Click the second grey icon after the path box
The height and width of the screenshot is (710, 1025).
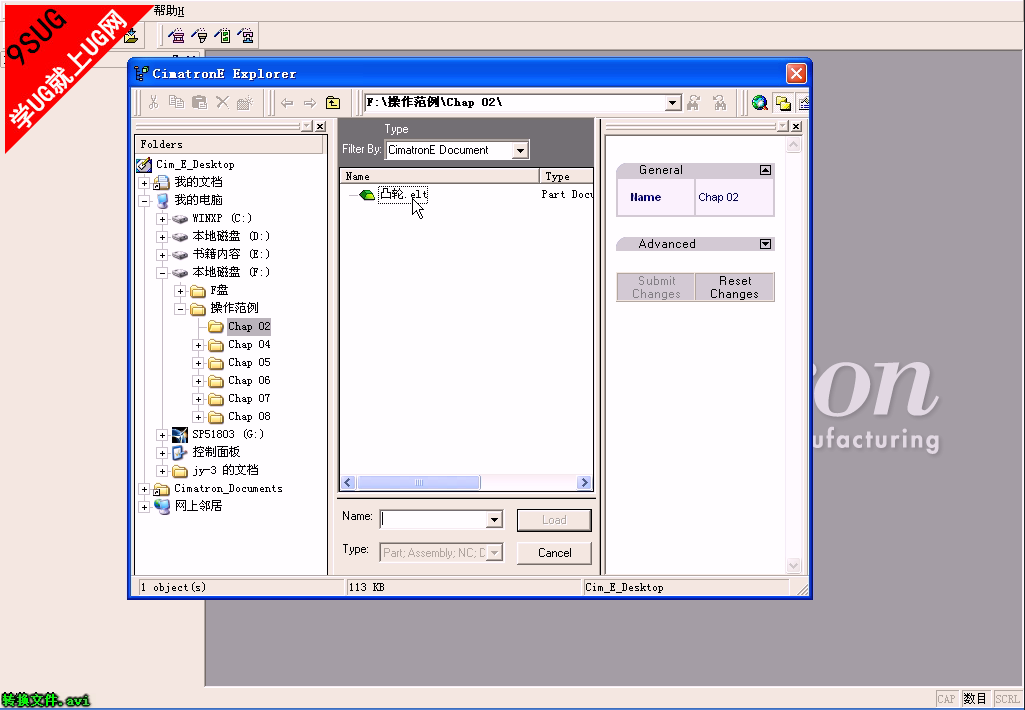[x=719, y=103]
